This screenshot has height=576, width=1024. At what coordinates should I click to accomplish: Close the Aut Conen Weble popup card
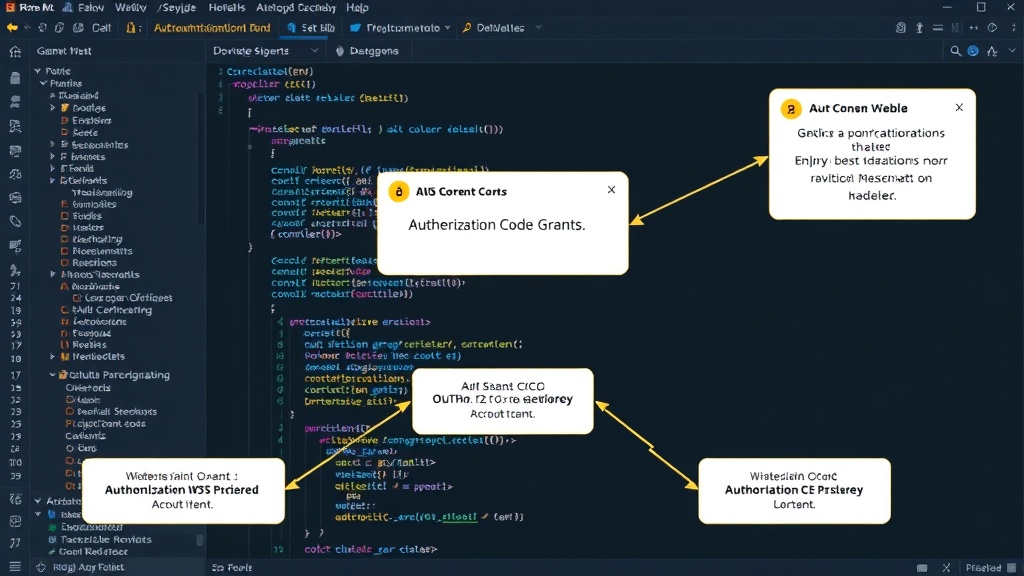click(x=959, y=108)
